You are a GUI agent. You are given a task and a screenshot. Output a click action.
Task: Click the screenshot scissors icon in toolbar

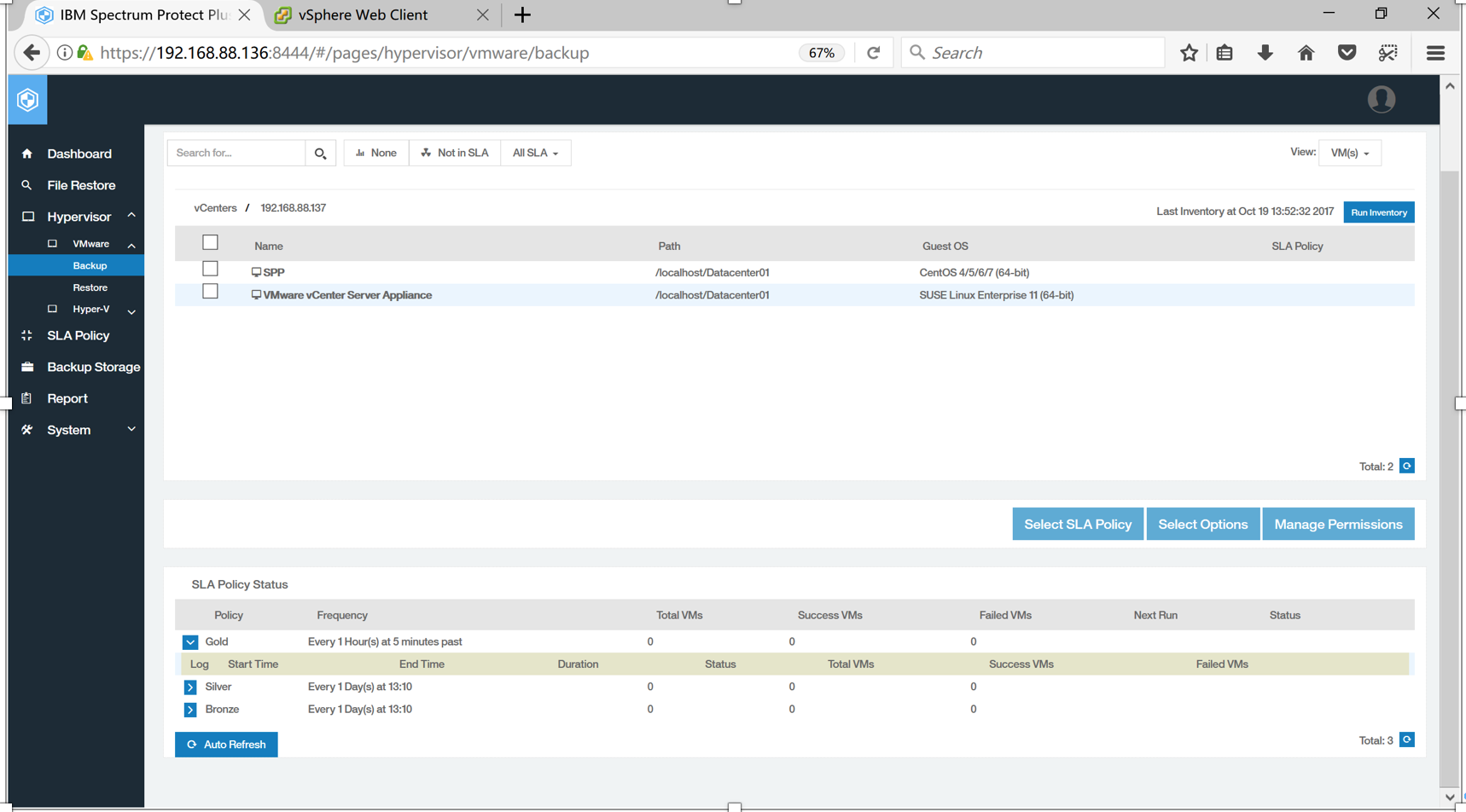1388,53
